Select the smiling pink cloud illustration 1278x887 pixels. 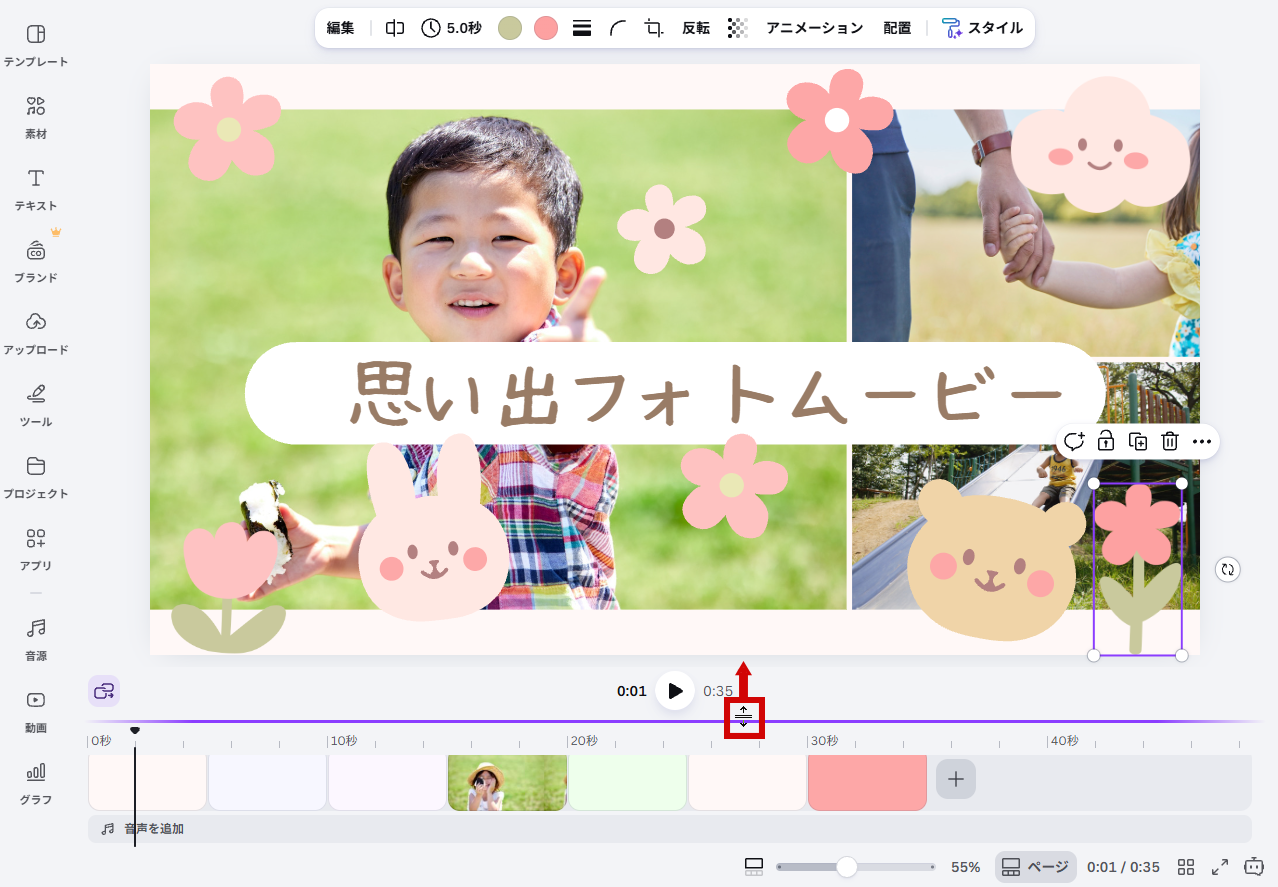click(1100, 145)
